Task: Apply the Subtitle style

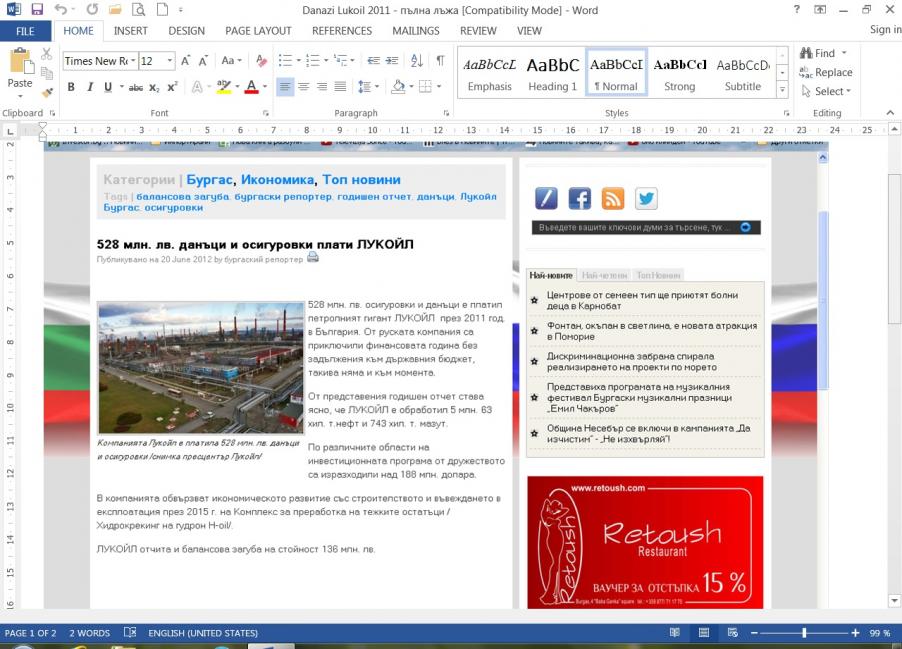Action: [x=743, y=74]
